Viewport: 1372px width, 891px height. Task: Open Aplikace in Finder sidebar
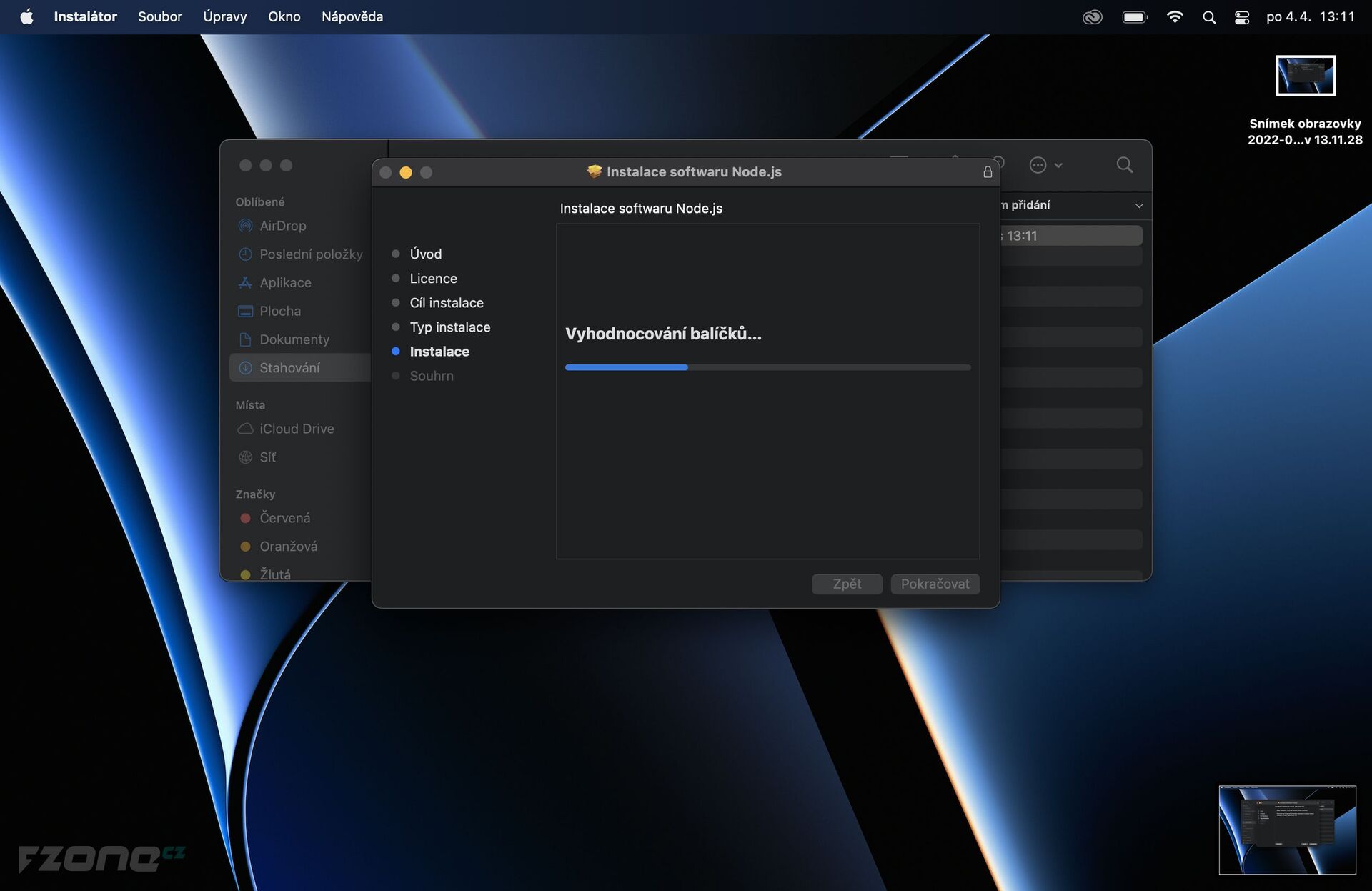pos(285,282)
